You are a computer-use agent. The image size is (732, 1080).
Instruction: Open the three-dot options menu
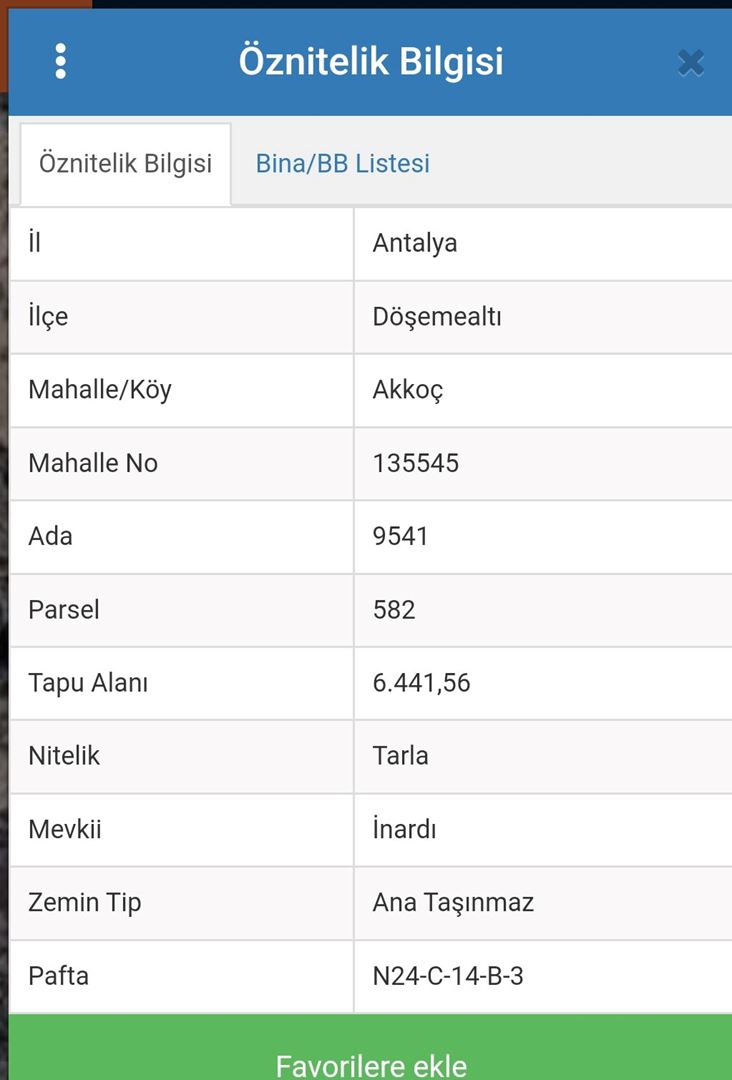[x=61, y=62]
